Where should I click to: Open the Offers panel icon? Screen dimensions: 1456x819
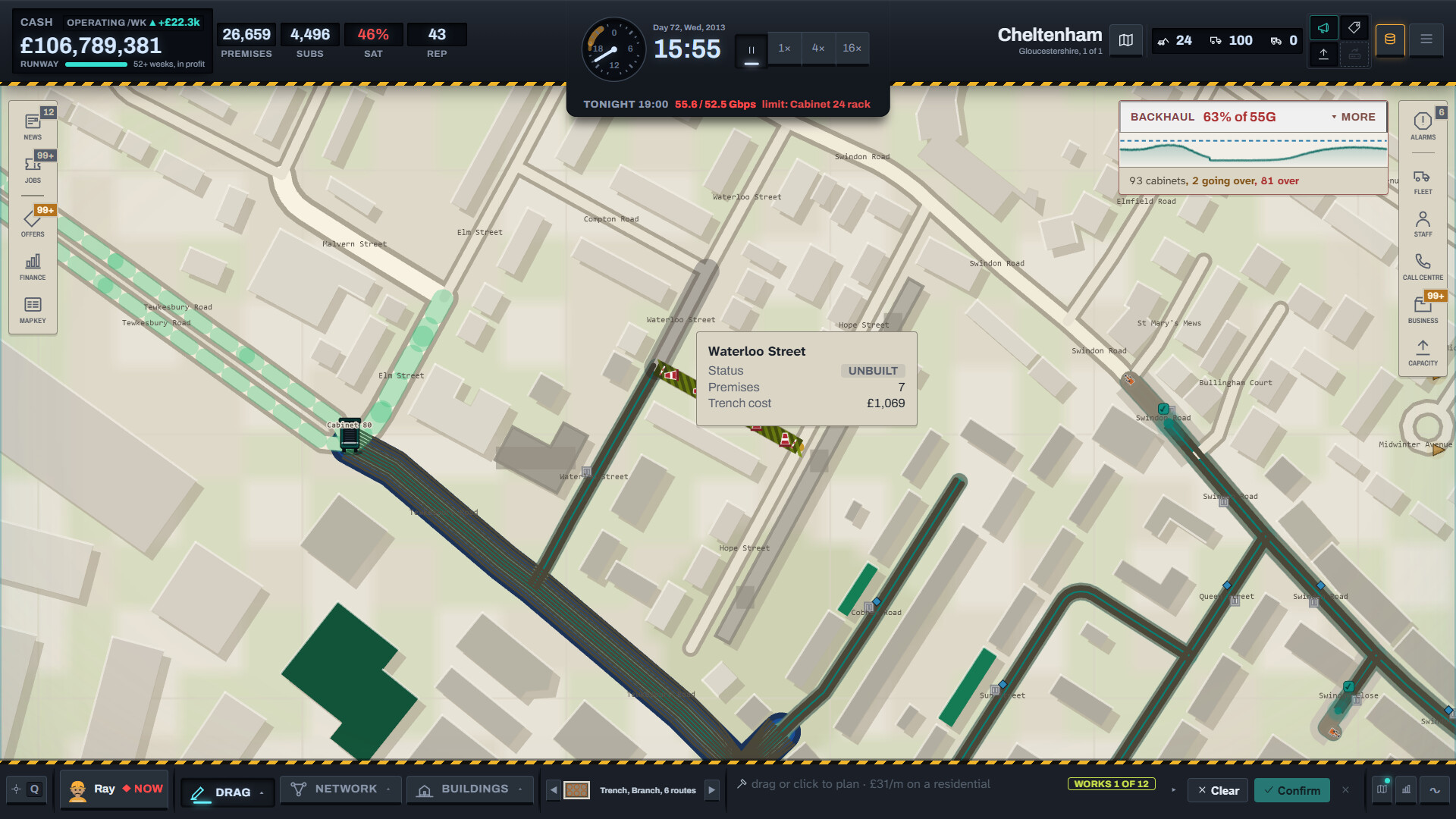click(x=33, y=223)
